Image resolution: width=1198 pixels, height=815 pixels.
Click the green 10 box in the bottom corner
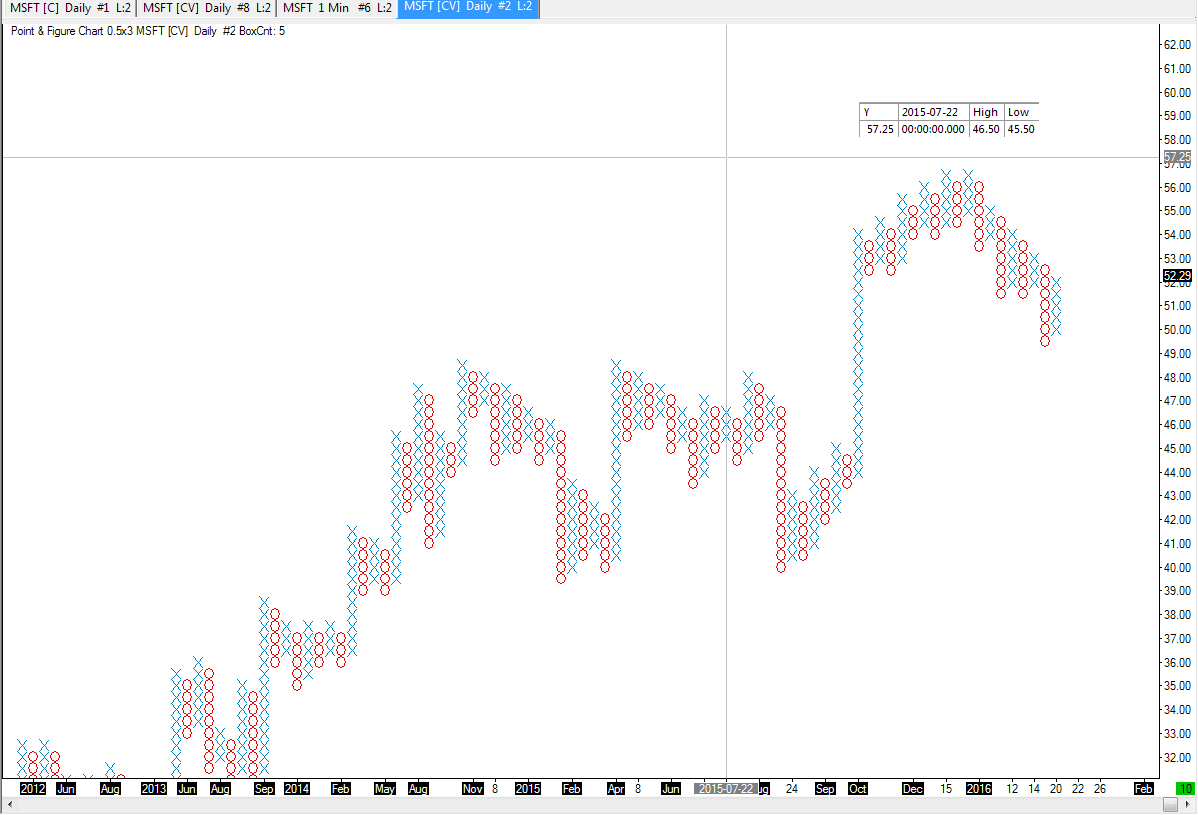[1185, 788]
